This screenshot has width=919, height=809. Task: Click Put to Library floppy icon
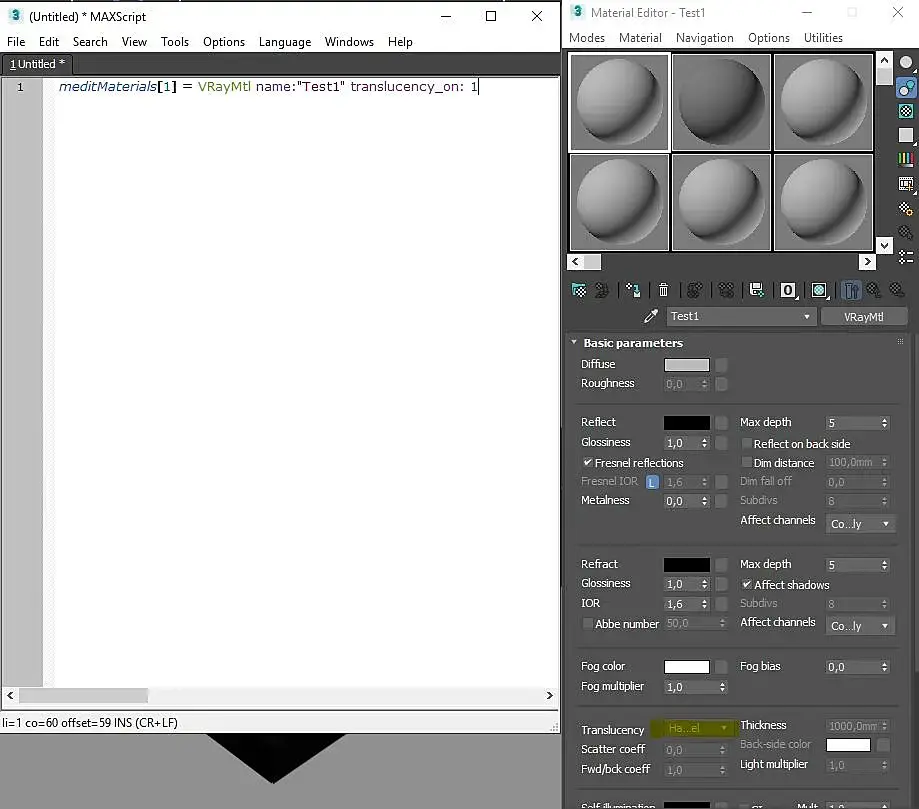point(757,290)
